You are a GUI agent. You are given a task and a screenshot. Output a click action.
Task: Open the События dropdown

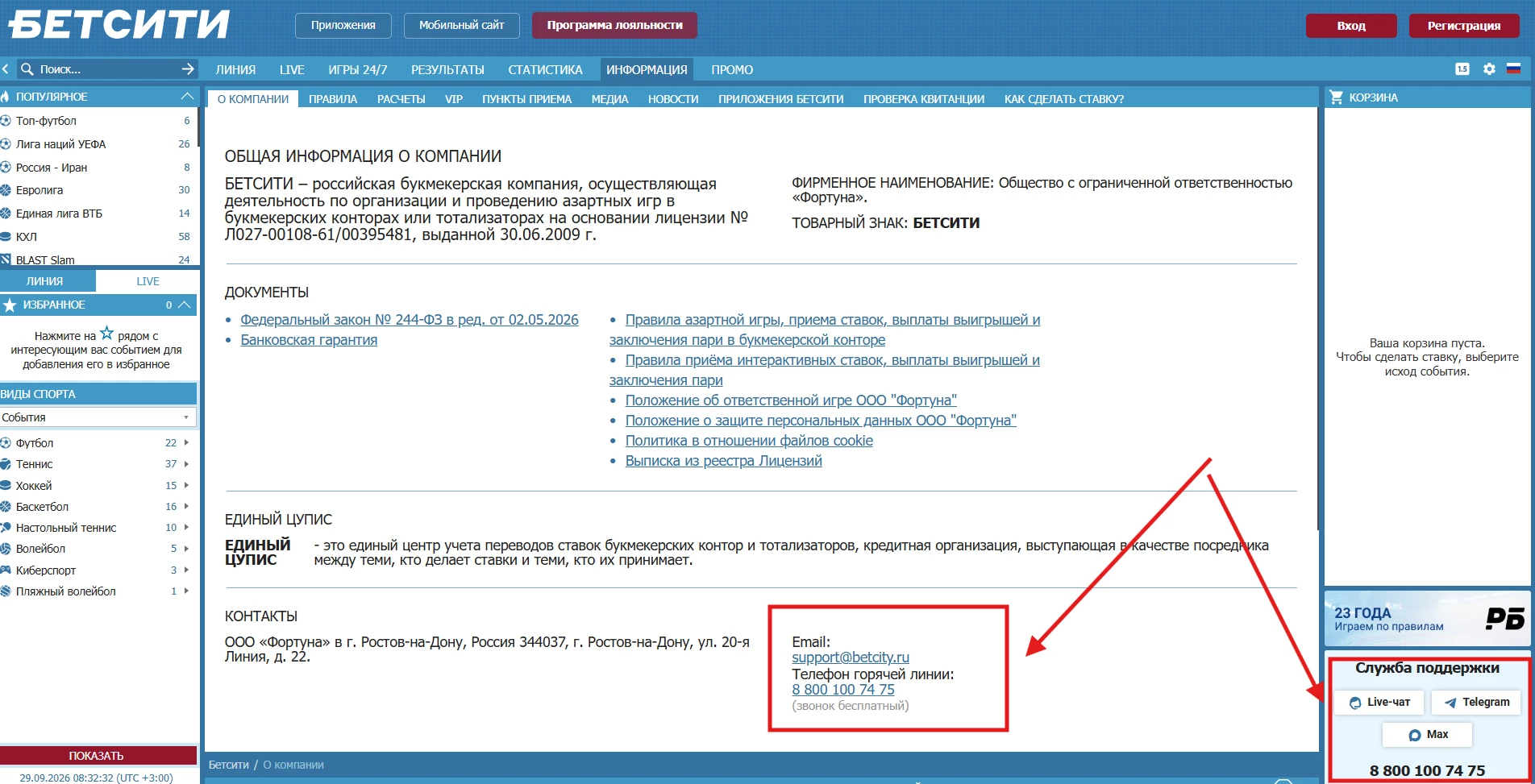coord(98,417)
